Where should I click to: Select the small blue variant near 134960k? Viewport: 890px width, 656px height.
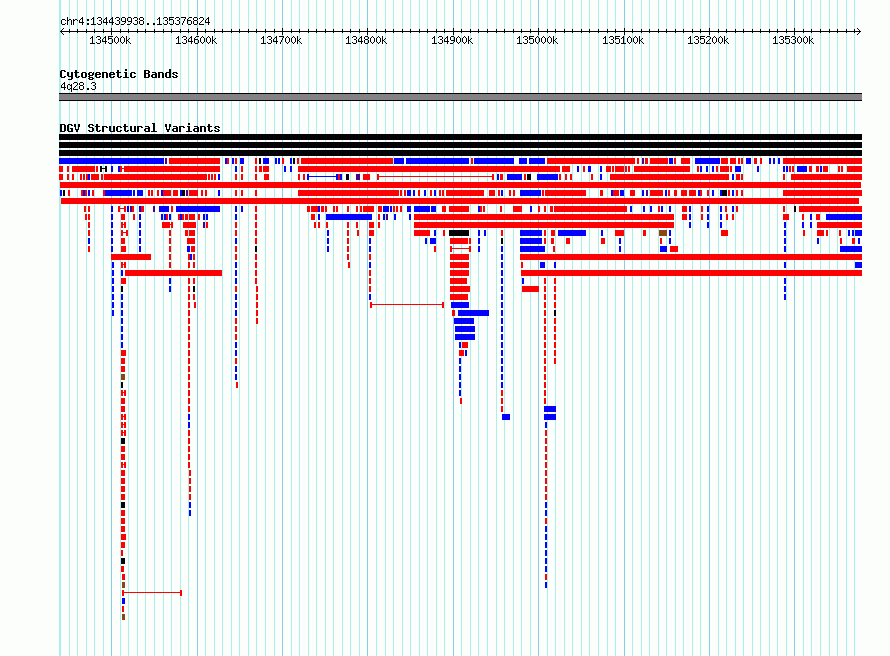(x=506, y=417)
